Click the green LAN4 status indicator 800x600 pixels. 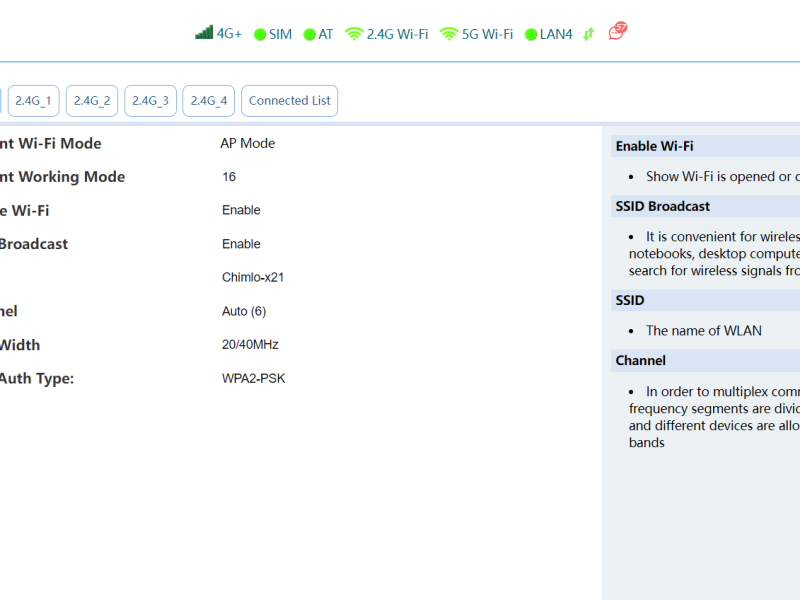point(531,34)
